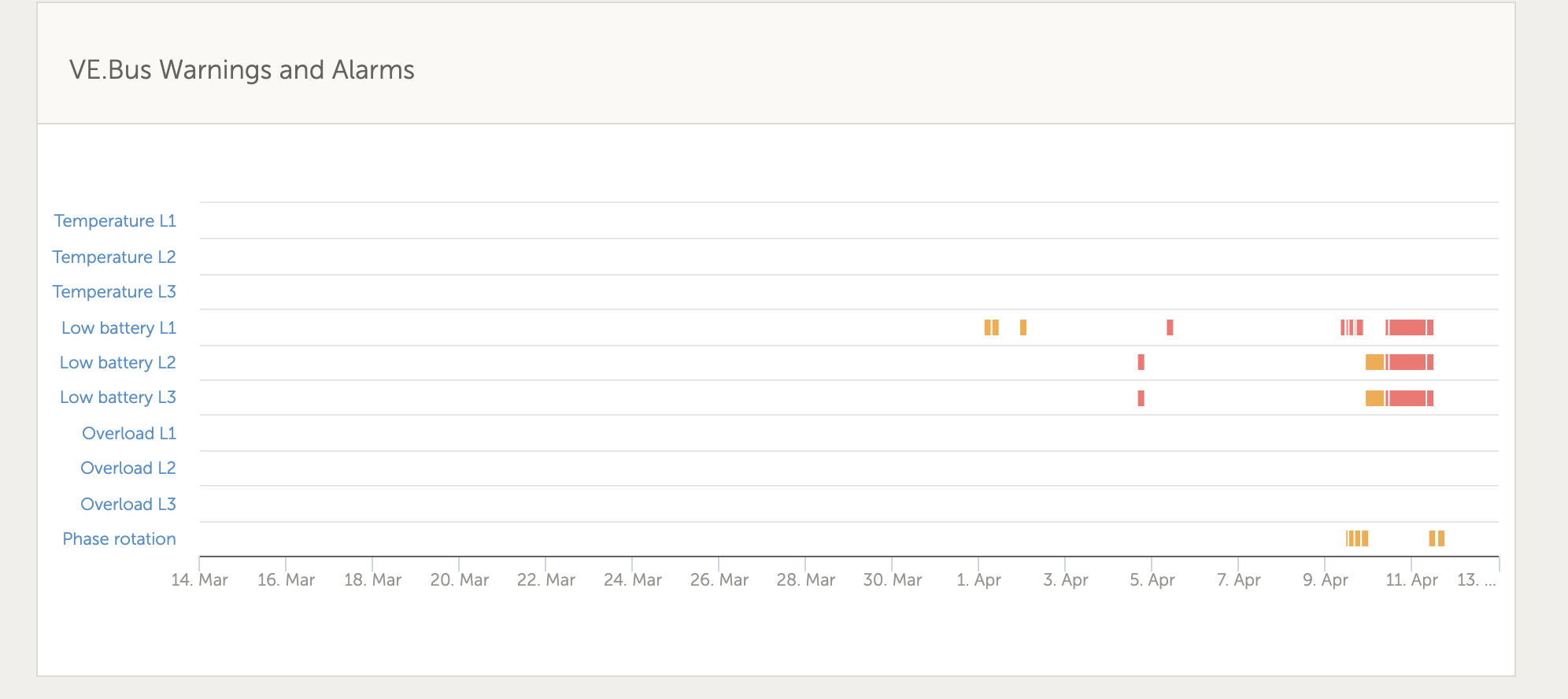Click the orange warning bar in Low battery L2

point(1374,362)
